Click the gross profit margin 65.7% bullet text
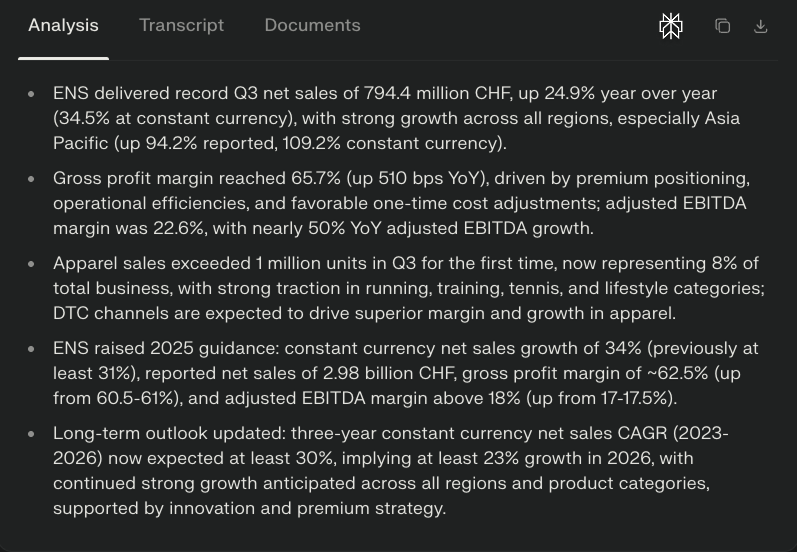The width and height of the screenshot is (797, 552). pos(401,178)
